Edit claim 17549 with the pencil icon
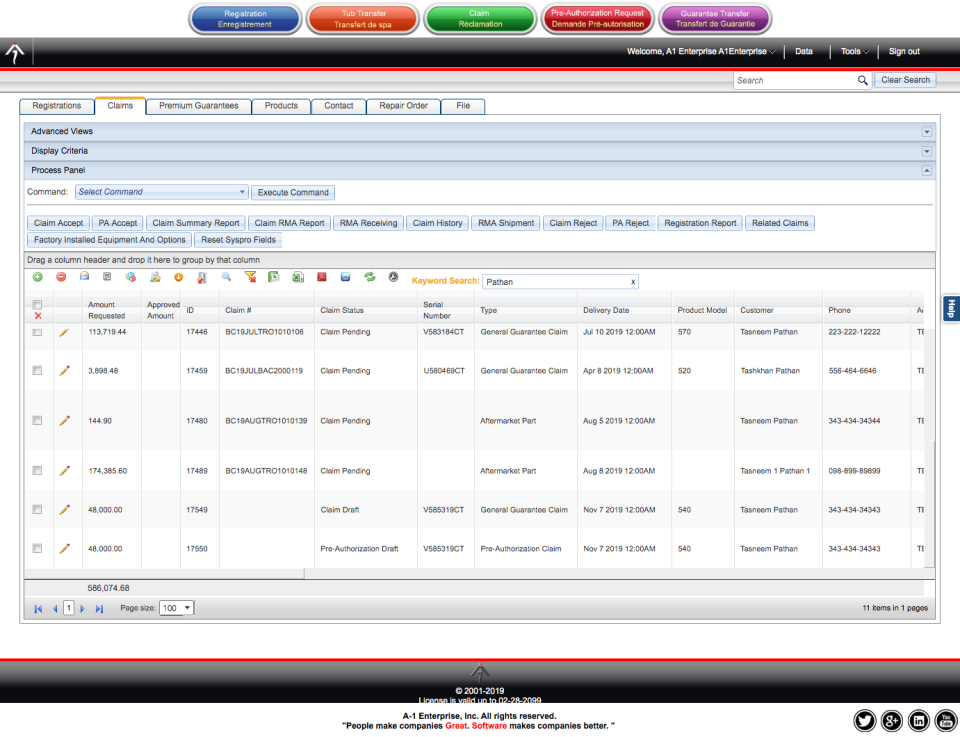Image resolution: width=960 pixels, height=737 pixels. [x=64, y=510]
